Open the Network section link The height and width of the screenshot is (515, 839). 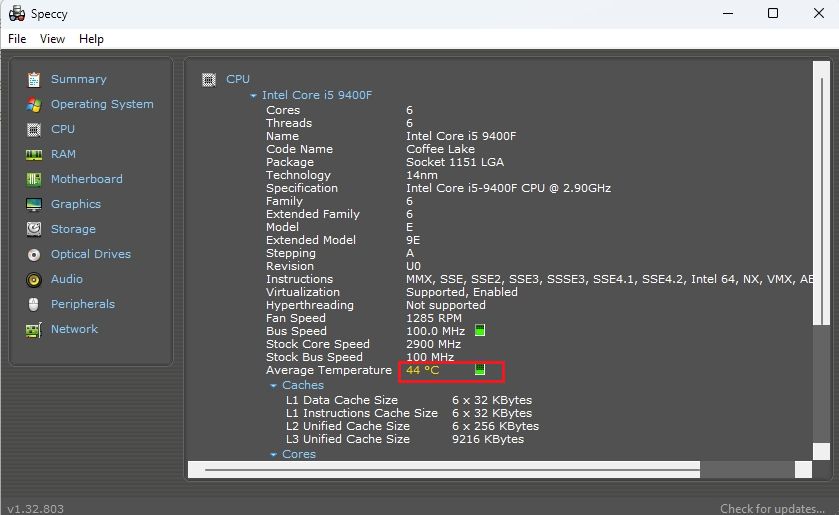(74, 329)
